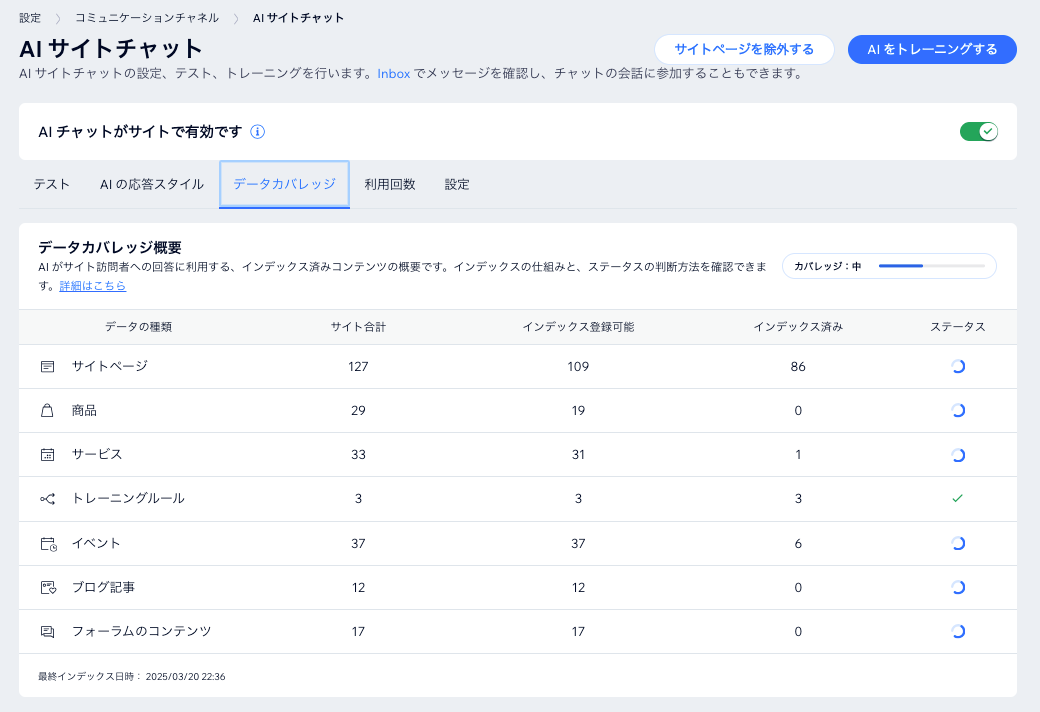Select the 設定 tab

[x=456, y=184]
